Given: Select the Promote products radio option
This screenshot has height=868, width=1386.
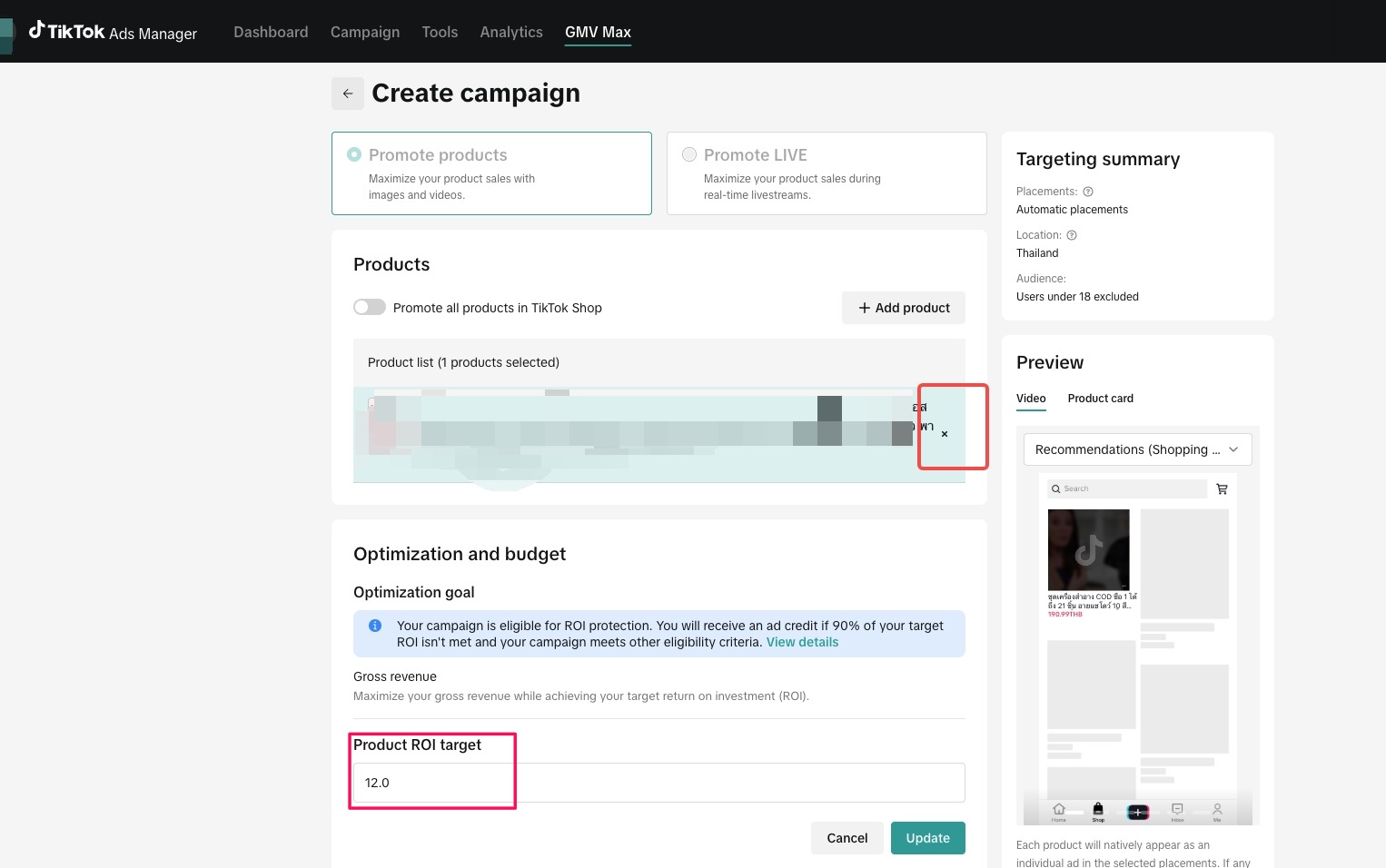Looking at the screenshot, I should 354,155.
